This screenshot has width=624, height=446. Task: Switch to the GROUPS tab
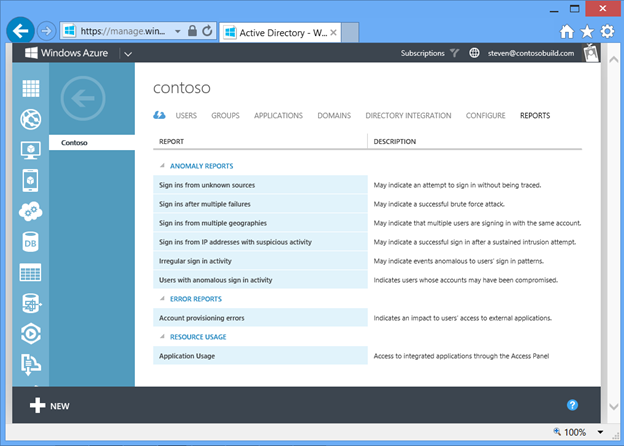(225, 116)
